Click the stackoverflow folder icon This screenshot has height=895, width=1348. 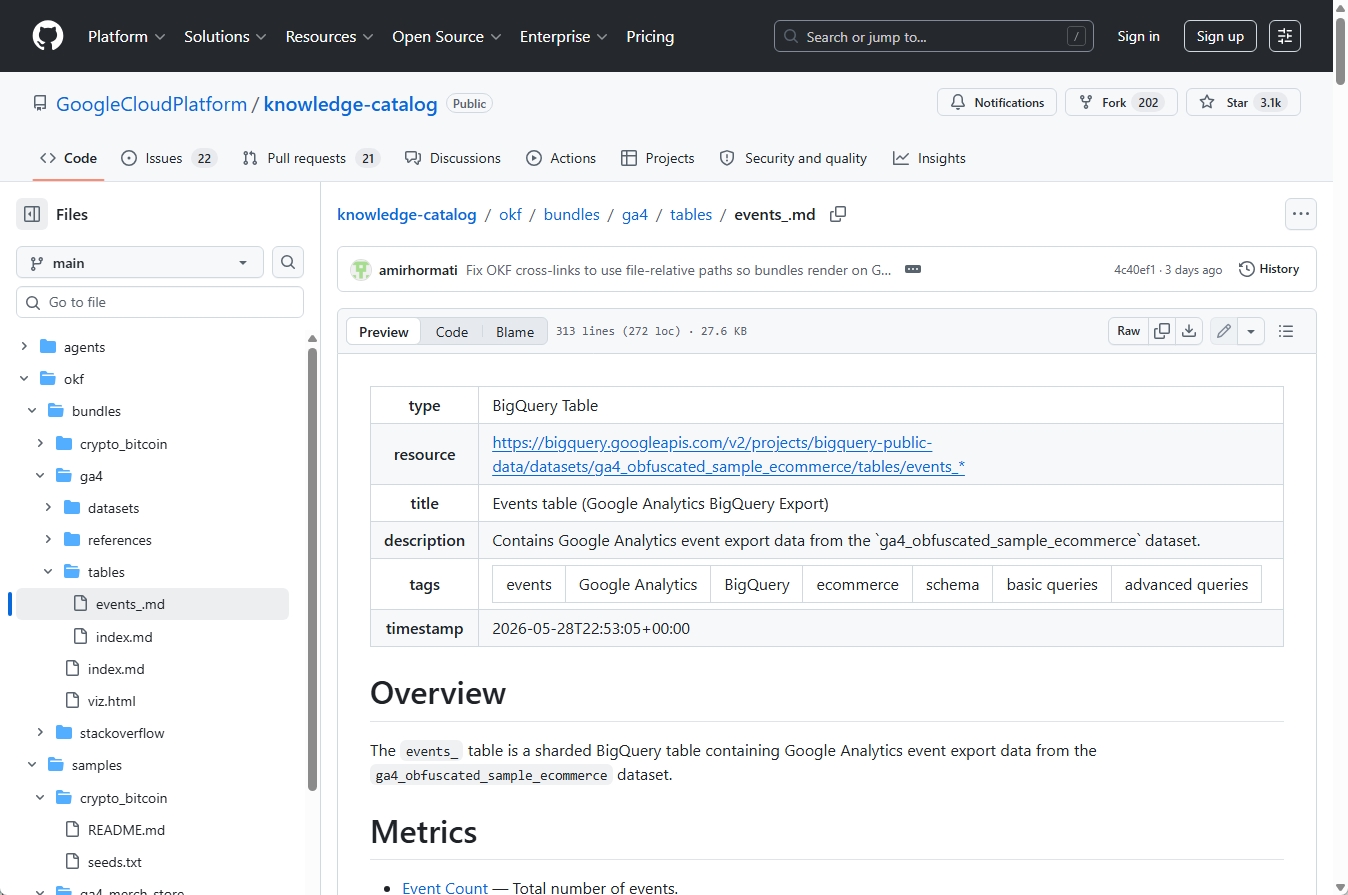coord(64,733)
